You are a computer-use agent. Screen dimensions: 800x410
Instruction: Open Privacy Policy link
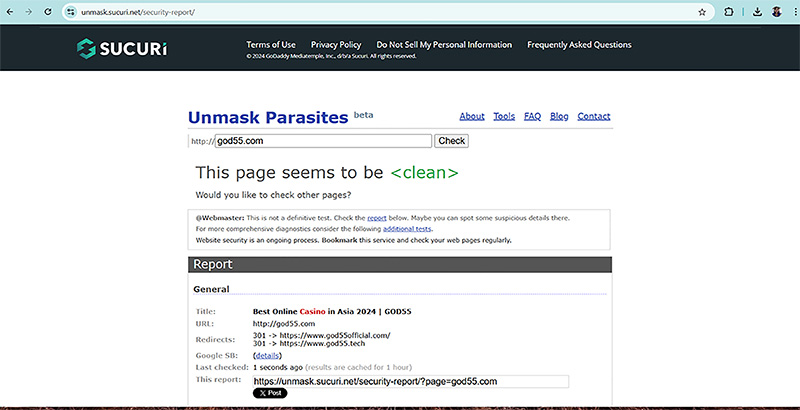pyautogui.click(x=336, y=45)
